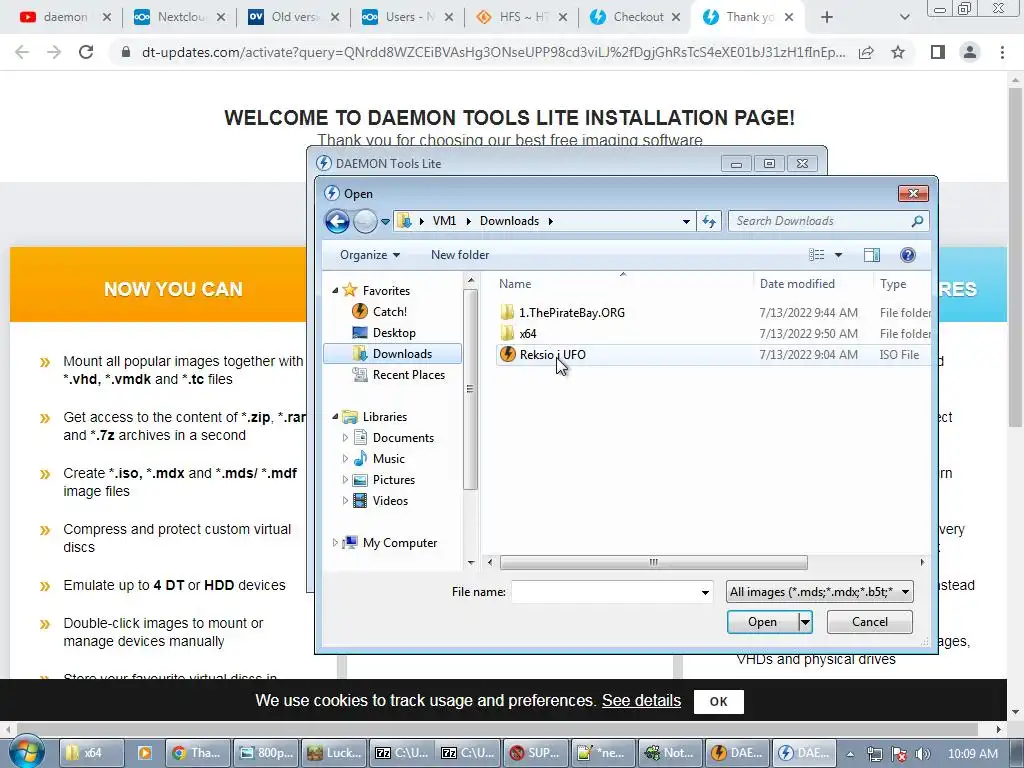This screenshot has height=768, width=1024.
Task: Click VM1 in the address breadcrumb
Action: (x=444, y=221)
